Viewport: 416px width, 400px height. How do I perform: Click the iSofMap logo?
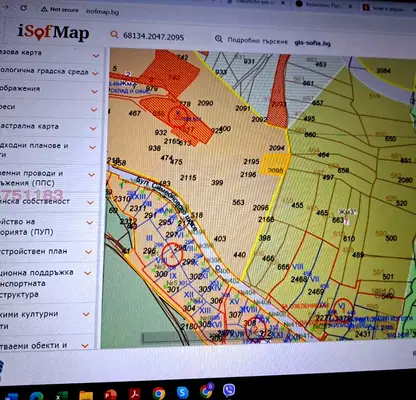pyautogui.click(x=54, y=32)
